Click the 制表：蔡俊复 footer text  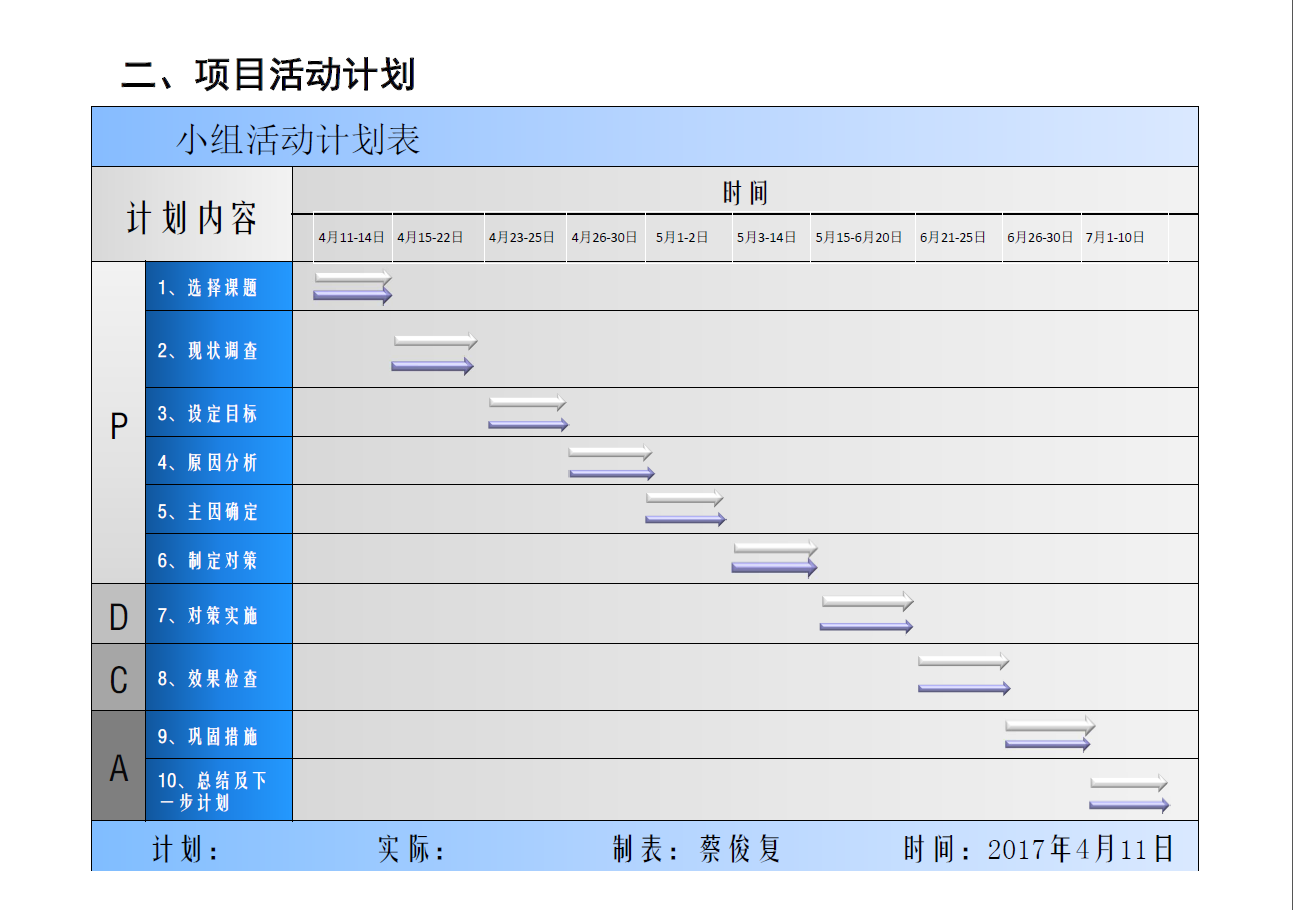(x=697, y=849)
